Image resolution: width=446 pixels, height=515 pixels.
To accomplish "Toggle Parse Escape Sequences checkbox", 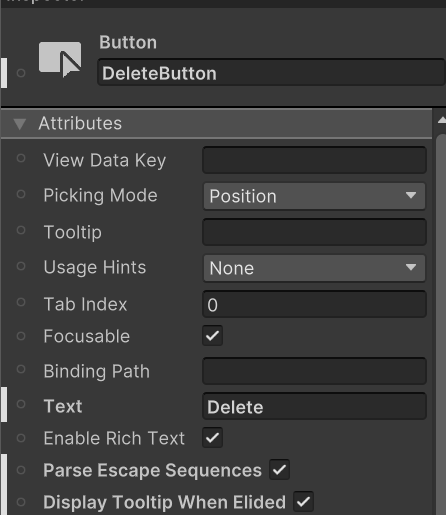I will pos(279,470).
